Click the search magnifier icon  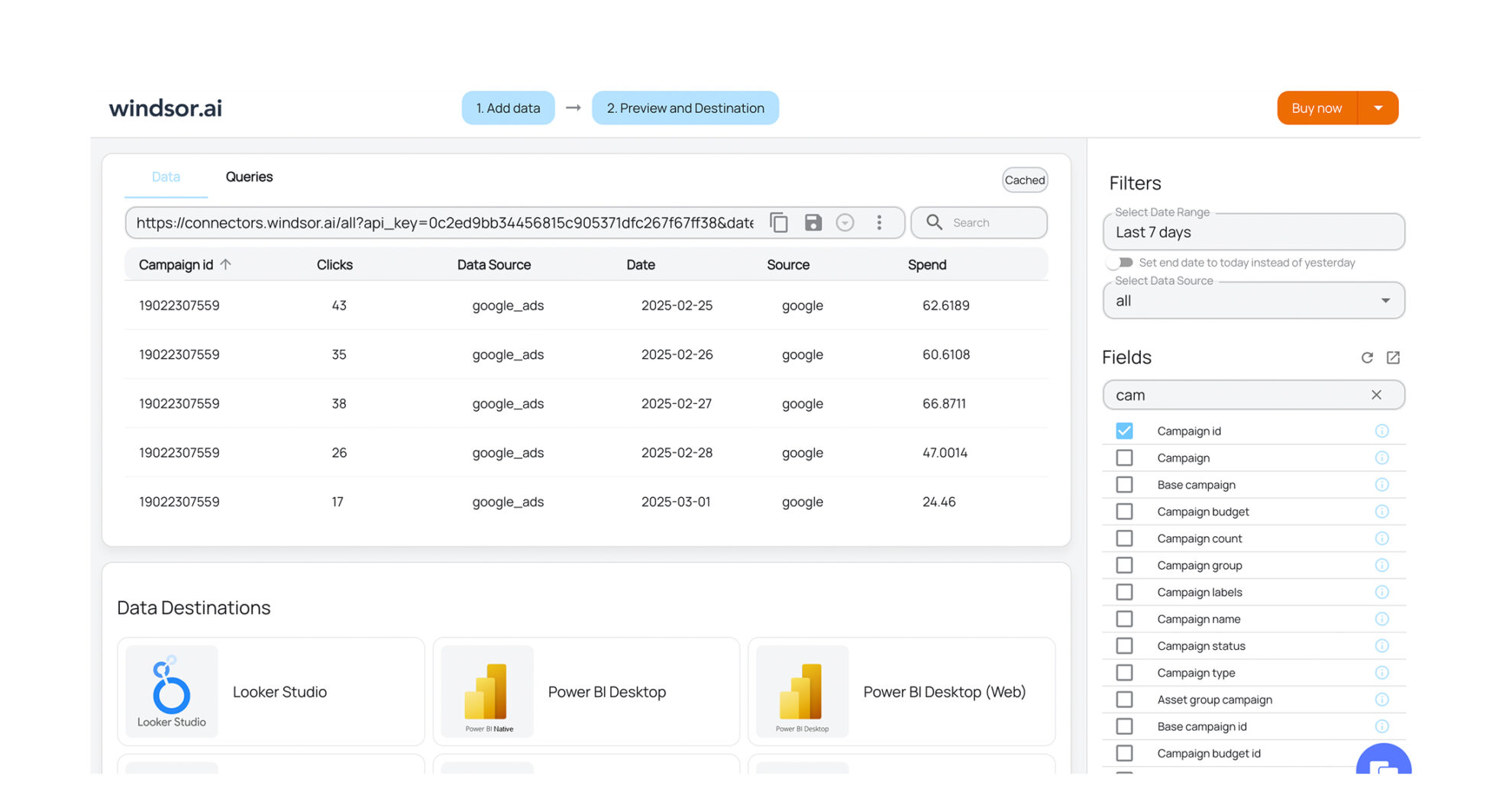(x=934, y=222)
